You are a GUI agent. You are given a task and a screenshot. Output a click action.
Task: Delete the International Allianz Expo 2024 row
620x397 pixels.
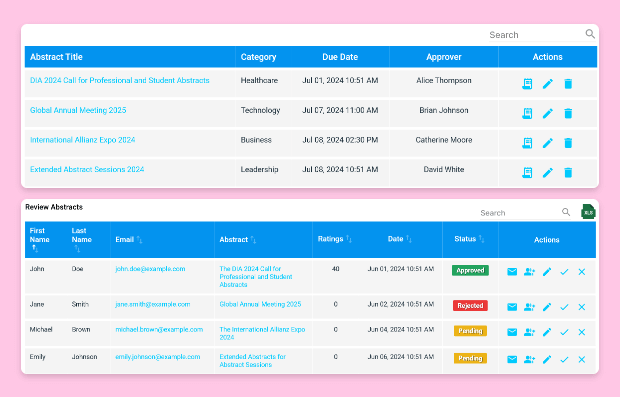568,143
